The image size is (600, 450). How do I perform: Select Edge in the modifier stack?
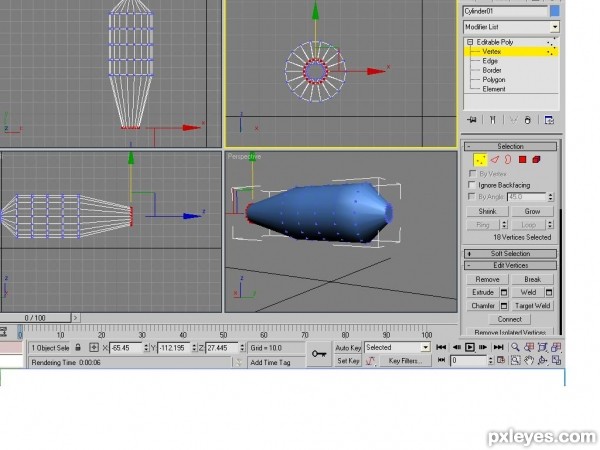(490, 61)
